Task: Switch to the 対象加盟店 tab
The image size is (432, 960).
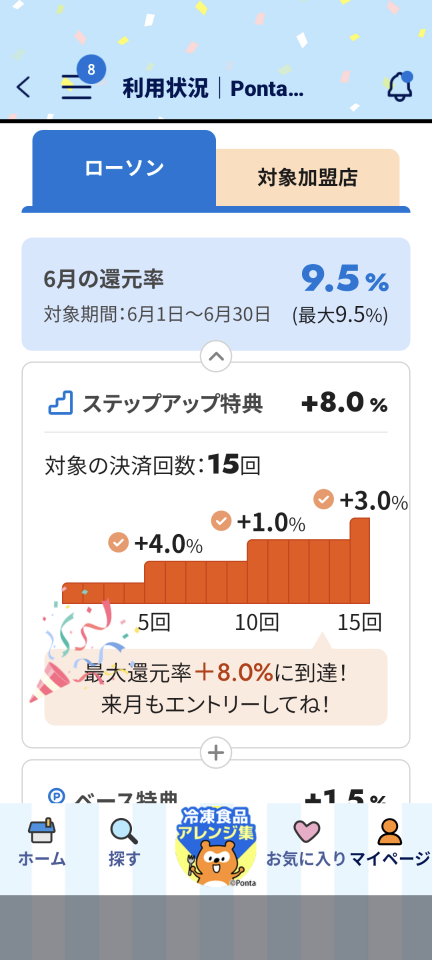Action: point(308,178)
